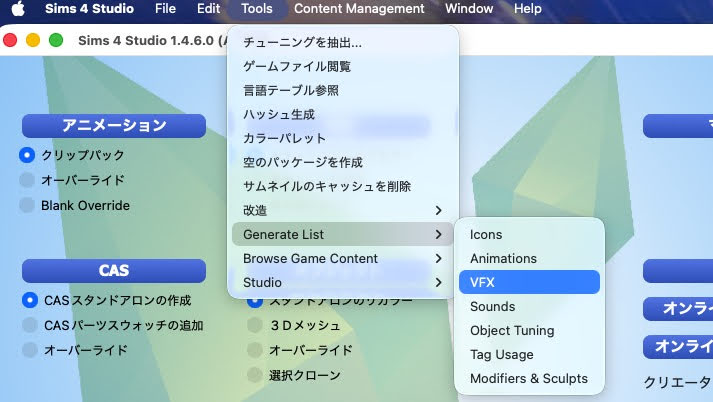Screen dimensions: 713x402
Task: Select Sounds in Generate List submenu
Action: [x=529, y=307]
